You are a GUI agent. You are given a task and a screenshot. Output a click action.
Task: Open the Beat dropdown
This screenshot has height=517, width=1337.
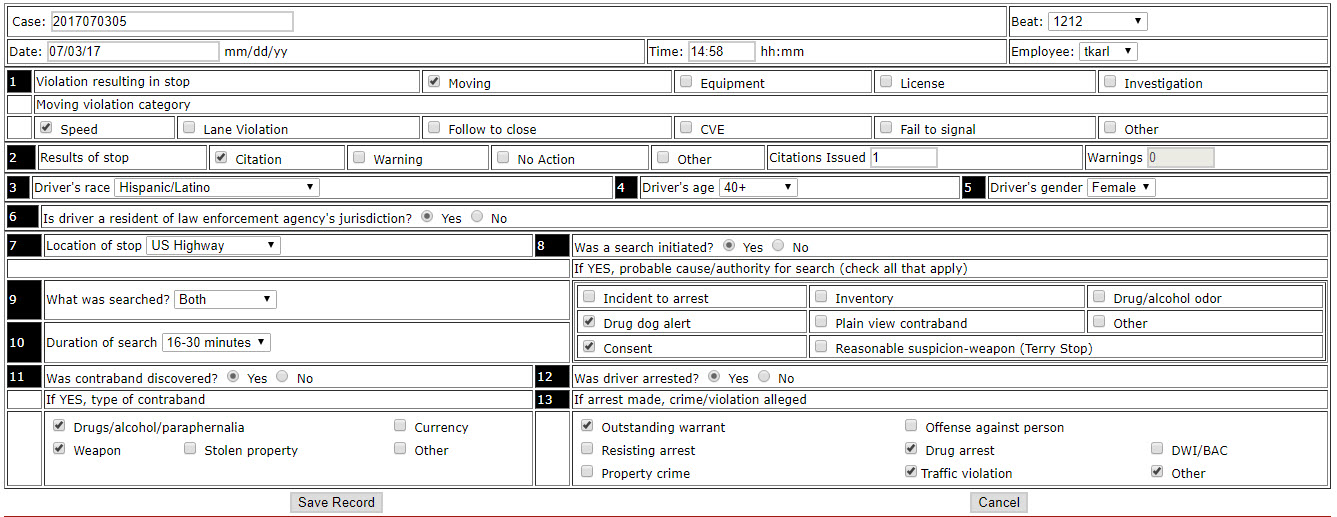click(x=1097, y=21)
